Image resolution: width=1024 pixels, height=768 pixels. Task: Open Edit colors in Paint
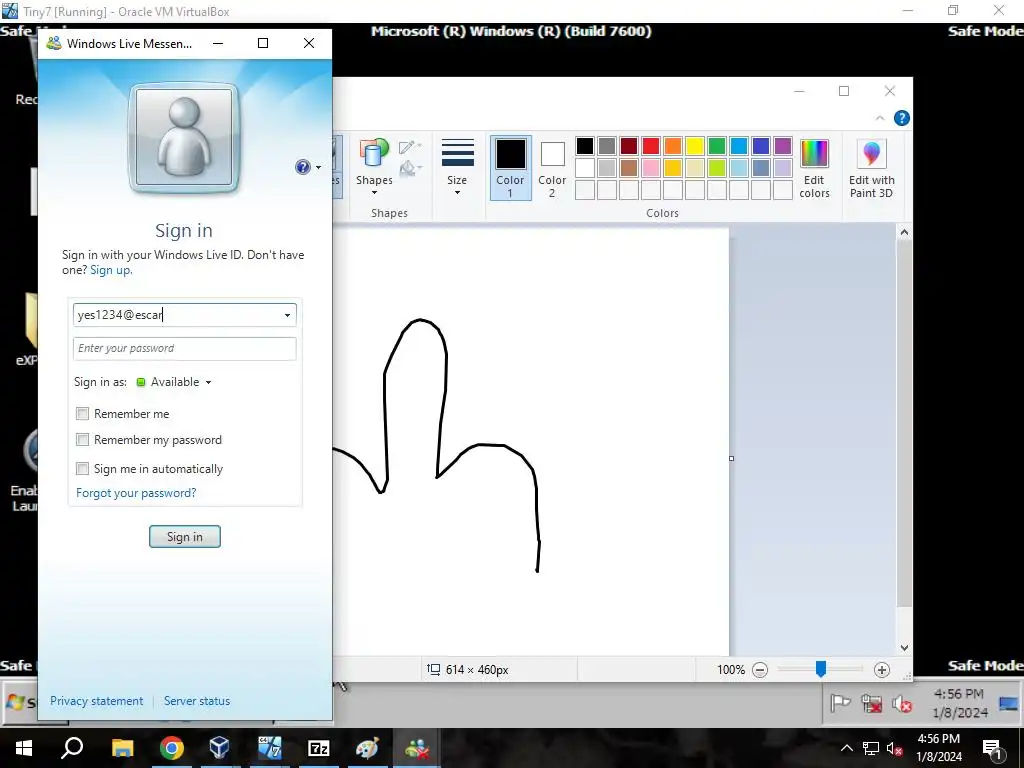[814, 168]
